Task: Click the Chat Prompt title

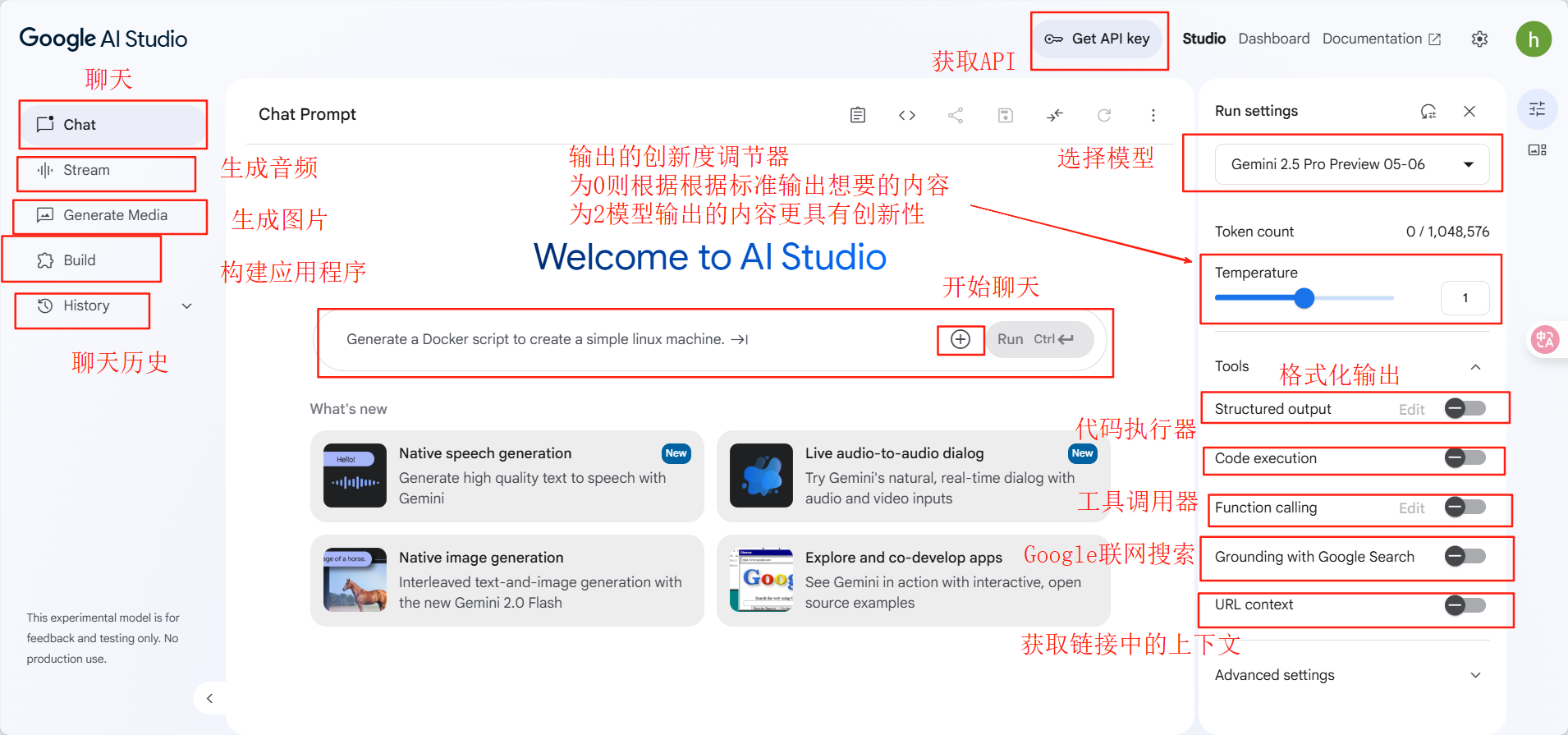Action: pyautogui.click(x=307, y=114)
